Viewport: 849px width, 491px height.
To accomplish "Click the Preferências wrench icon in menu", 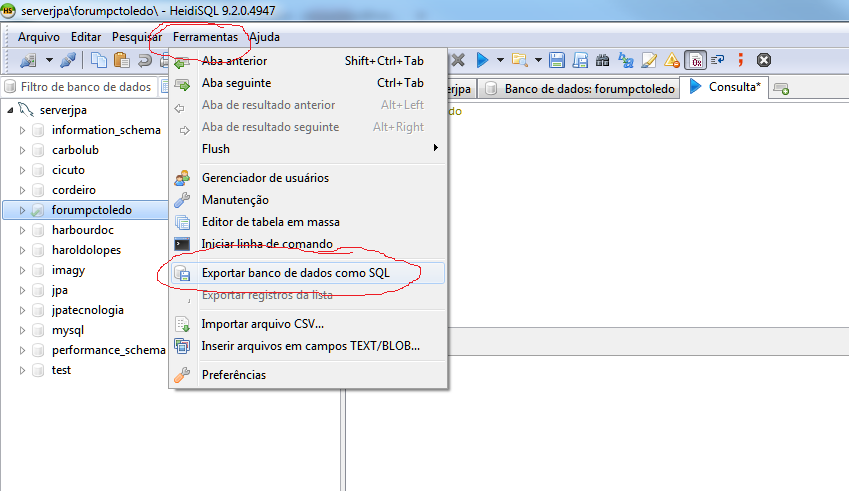I will 182,375.
